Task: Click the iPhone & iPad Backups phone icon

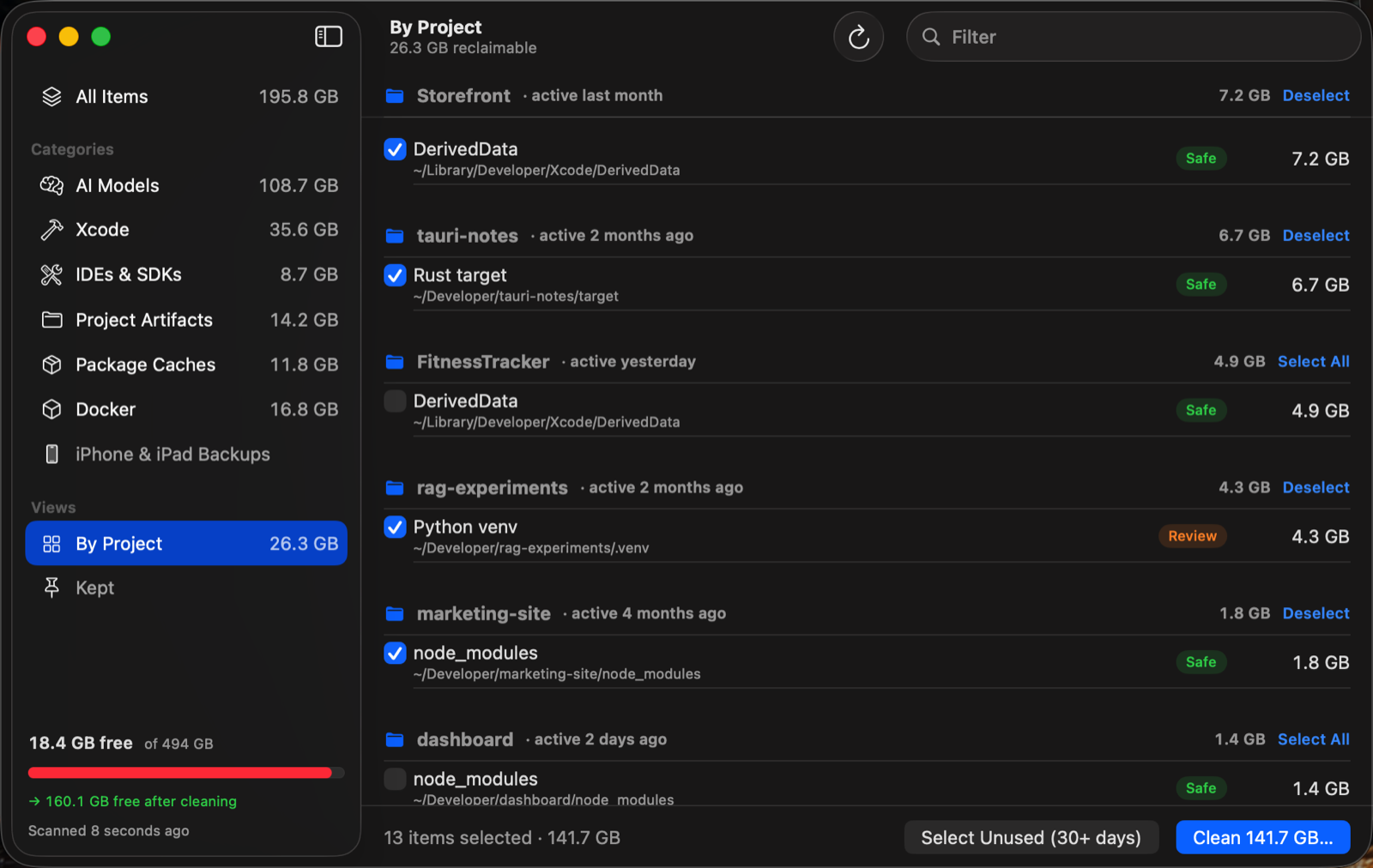Action: 52,454
